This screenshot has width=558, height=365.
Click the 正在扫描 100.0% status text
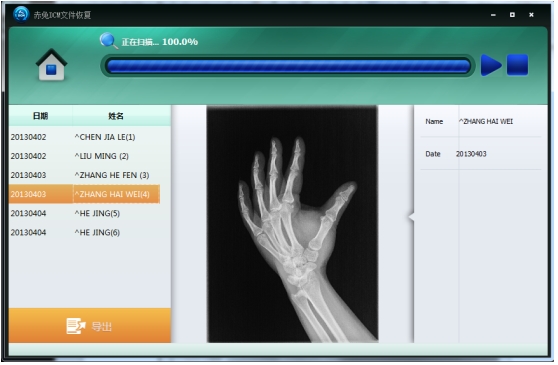(x=160, y=42)
